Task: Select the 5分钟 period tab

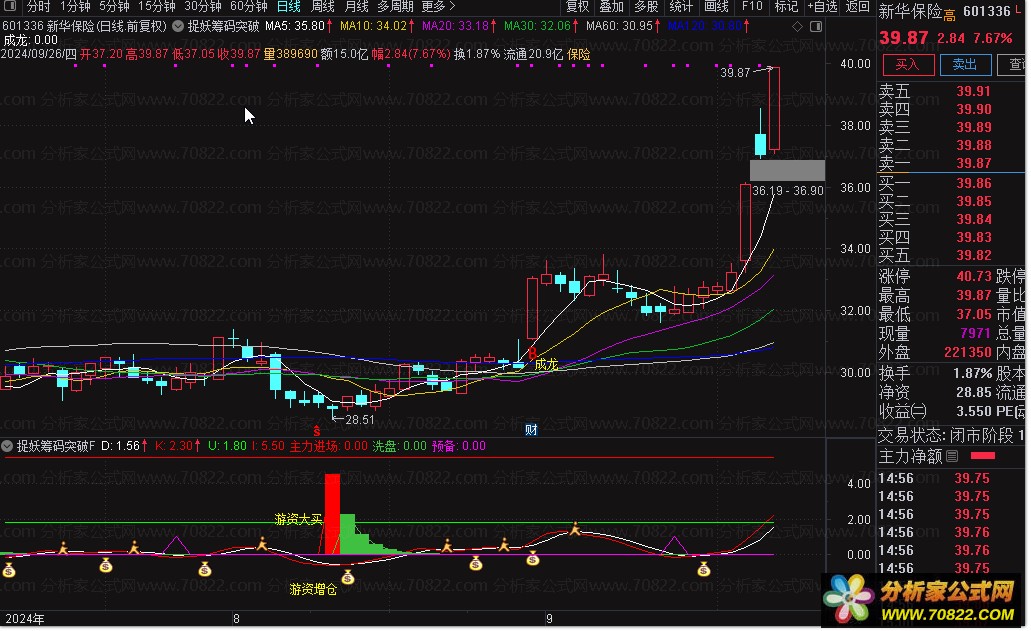Action: tap(114, 7)
